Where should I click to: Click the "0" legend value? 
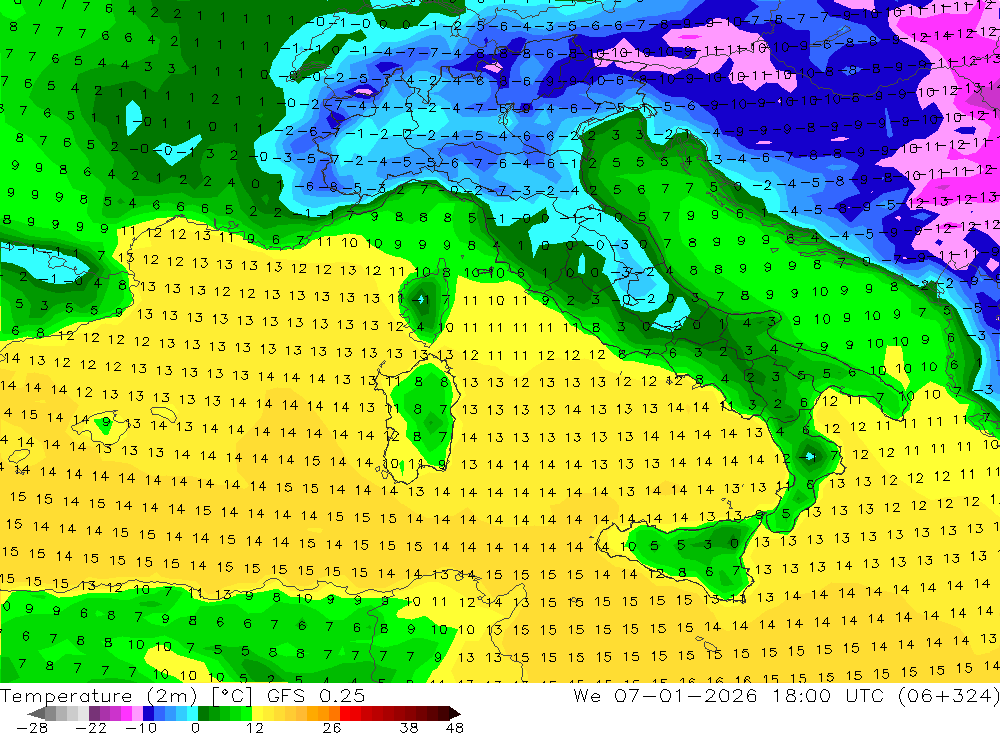195,727
